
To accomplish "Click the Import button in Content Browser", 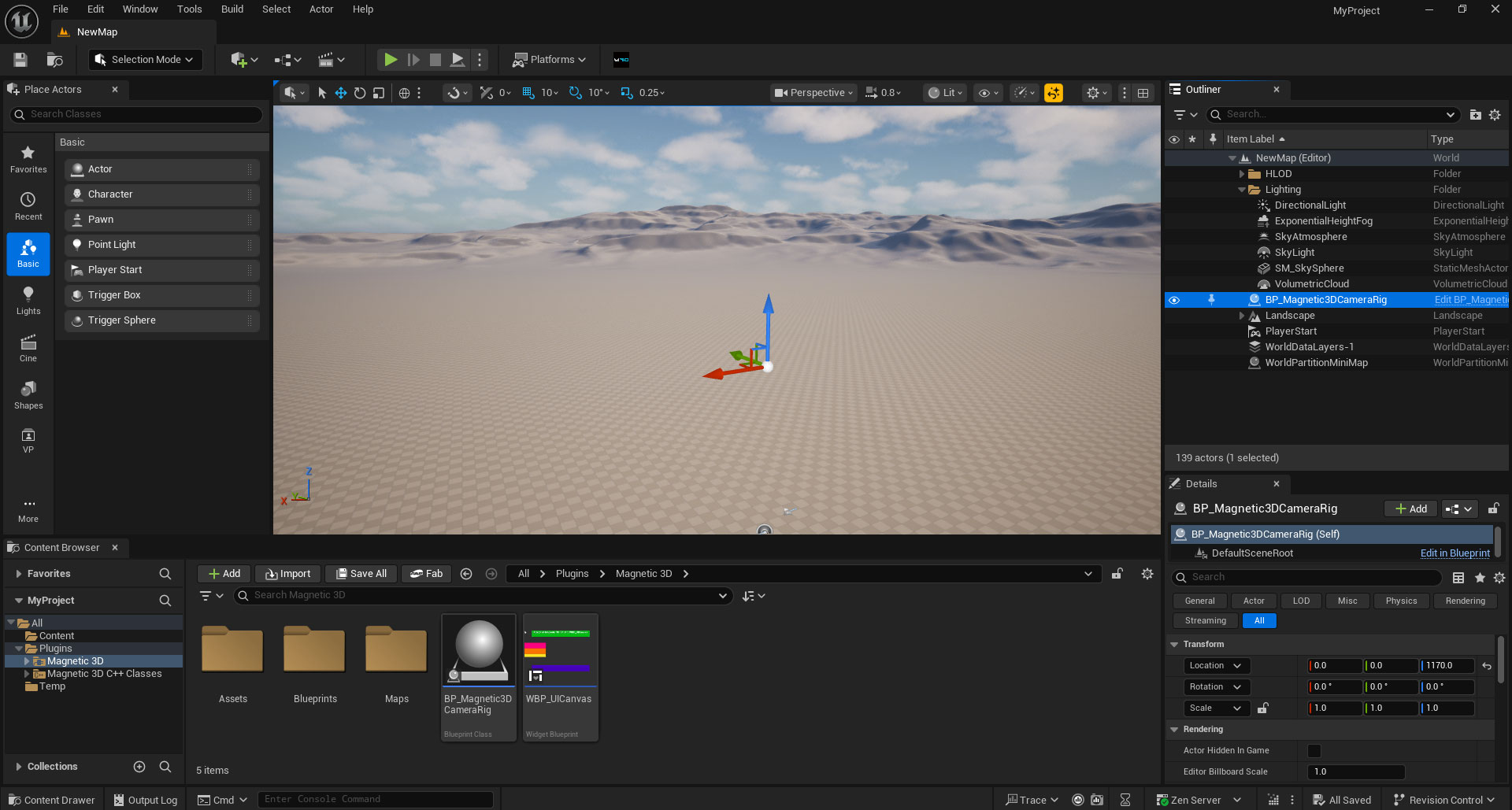I will point(288,574).
